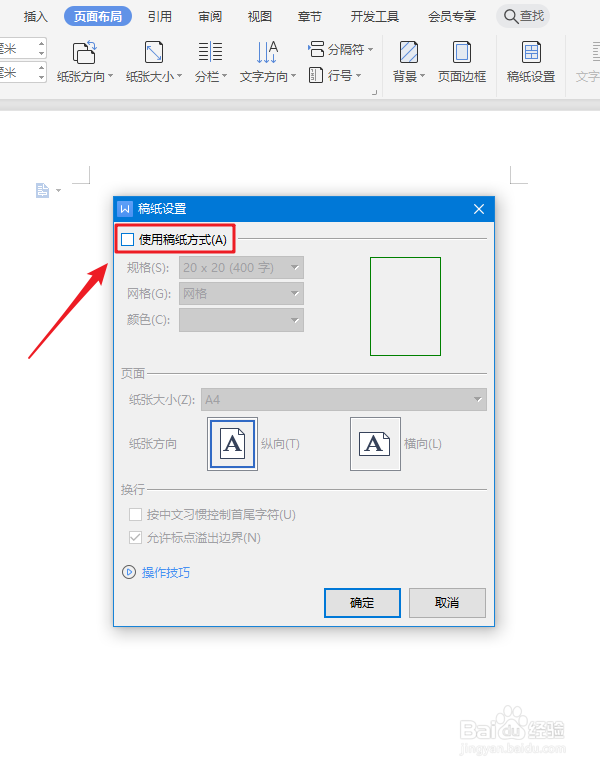Click the 页面边框 page border icon
600x770 pixels.
pyautogui.click(x=462, y=53)
